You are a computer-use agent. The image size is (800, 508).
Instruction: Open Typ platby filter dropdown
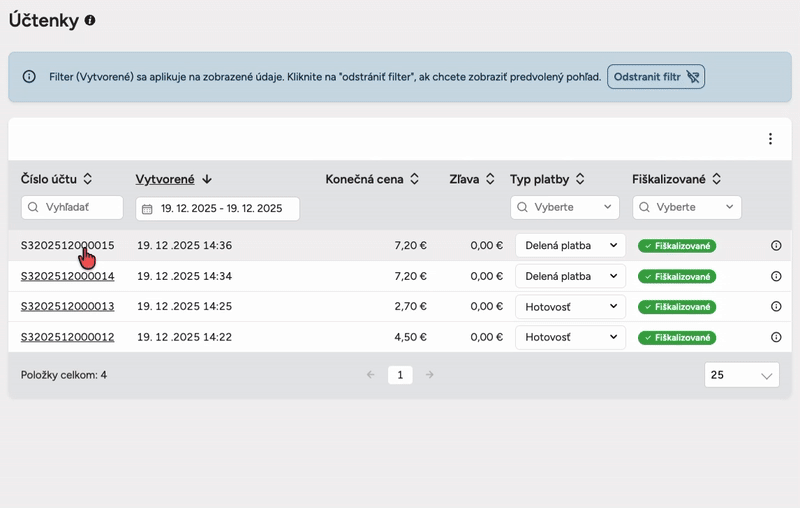[565, 207]
